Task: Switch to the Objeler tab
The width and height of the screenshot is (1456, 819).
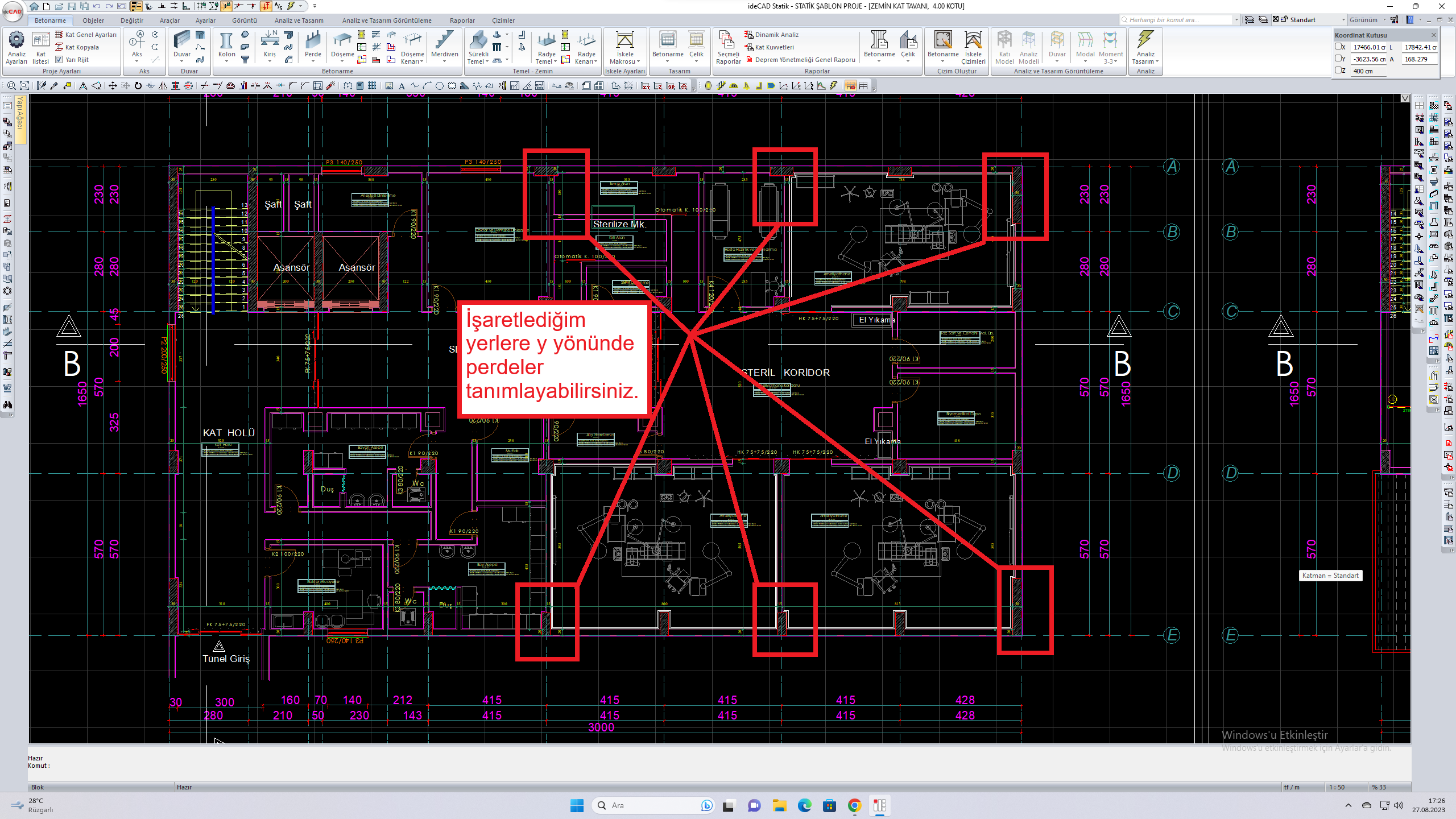Action: (x=93, y=20)
